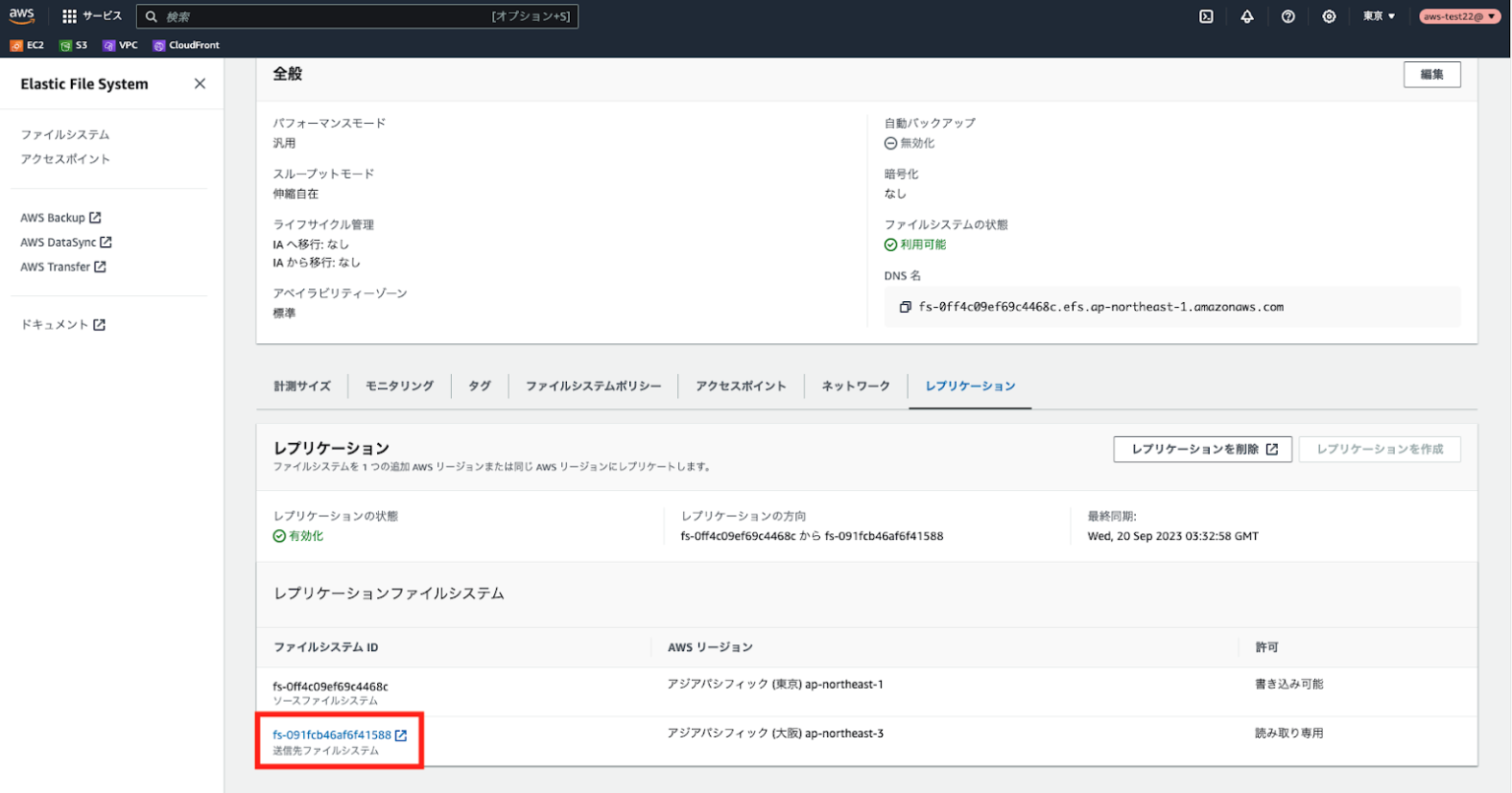The height and width of the screenshot is (793, 1512).
Task: Click the search field in top bar
Action: point(357,17)
